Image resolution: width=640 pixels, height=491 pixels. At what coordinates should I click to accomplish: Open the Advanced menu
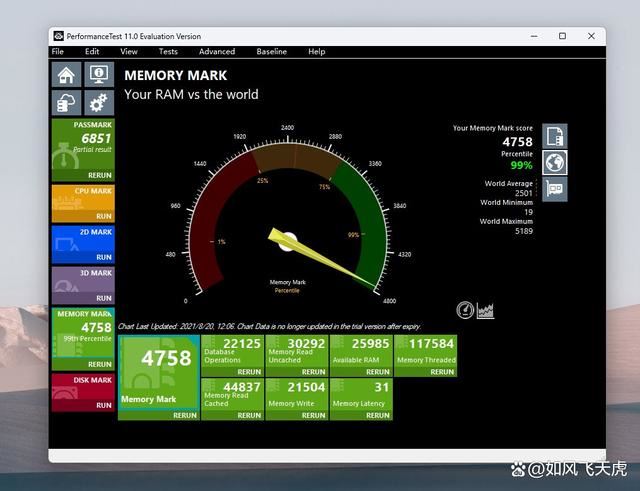(x=216, y=51)
